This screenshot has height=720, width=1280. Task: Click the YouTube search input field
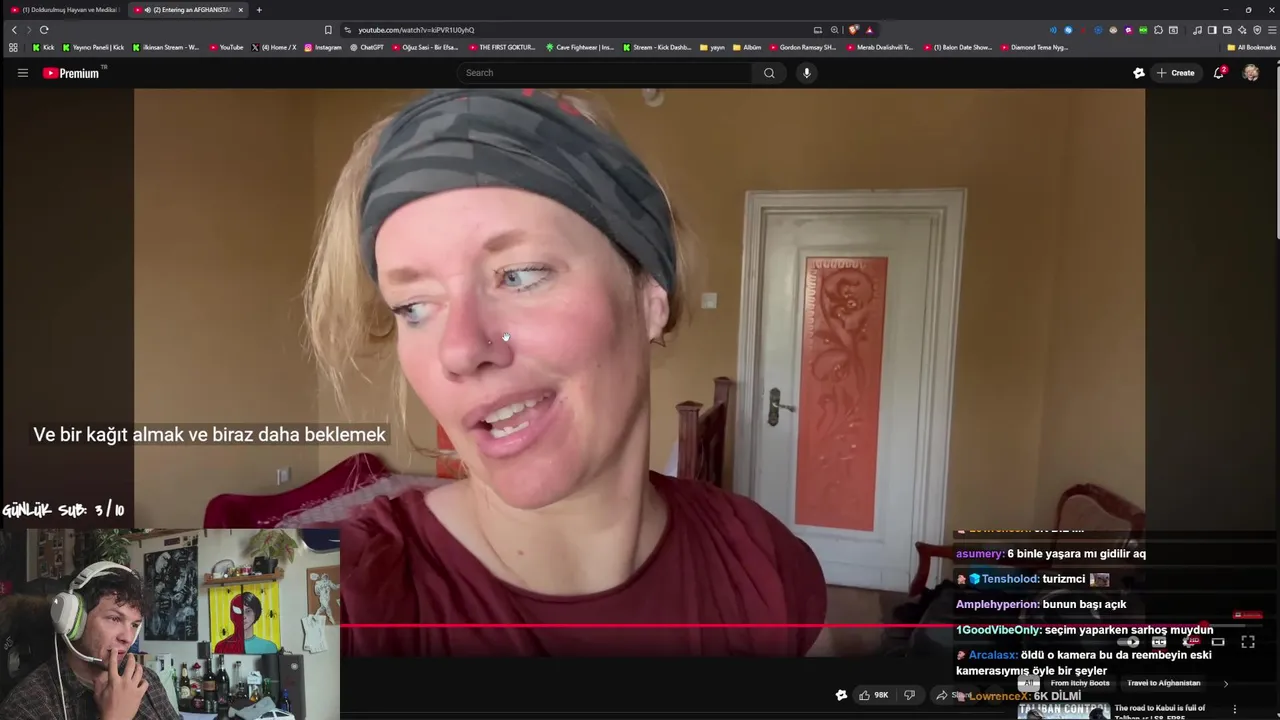tap(605, 73)
